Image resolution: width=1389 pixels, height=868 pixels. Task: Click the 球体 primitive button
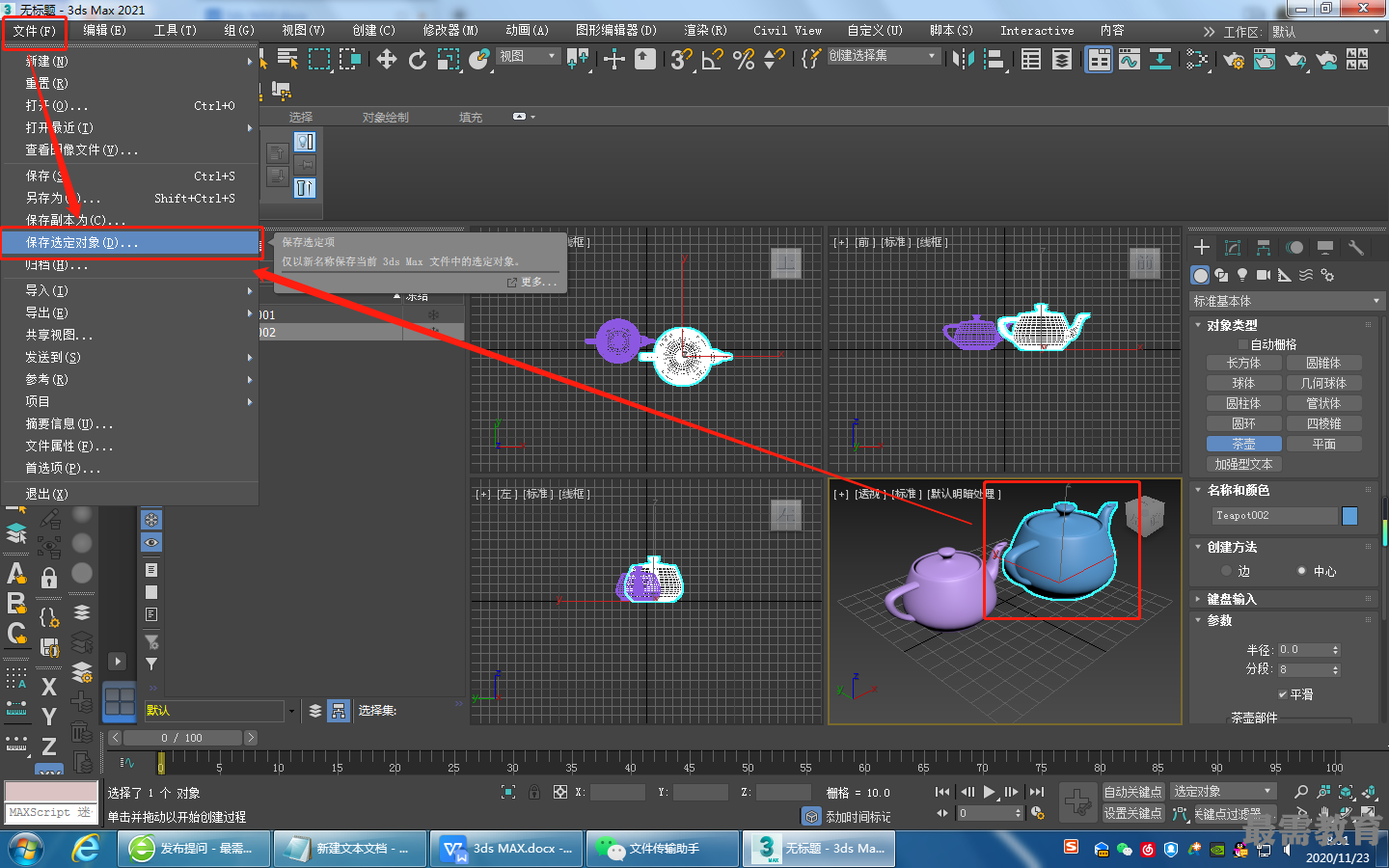click(x=1244, y=383)
